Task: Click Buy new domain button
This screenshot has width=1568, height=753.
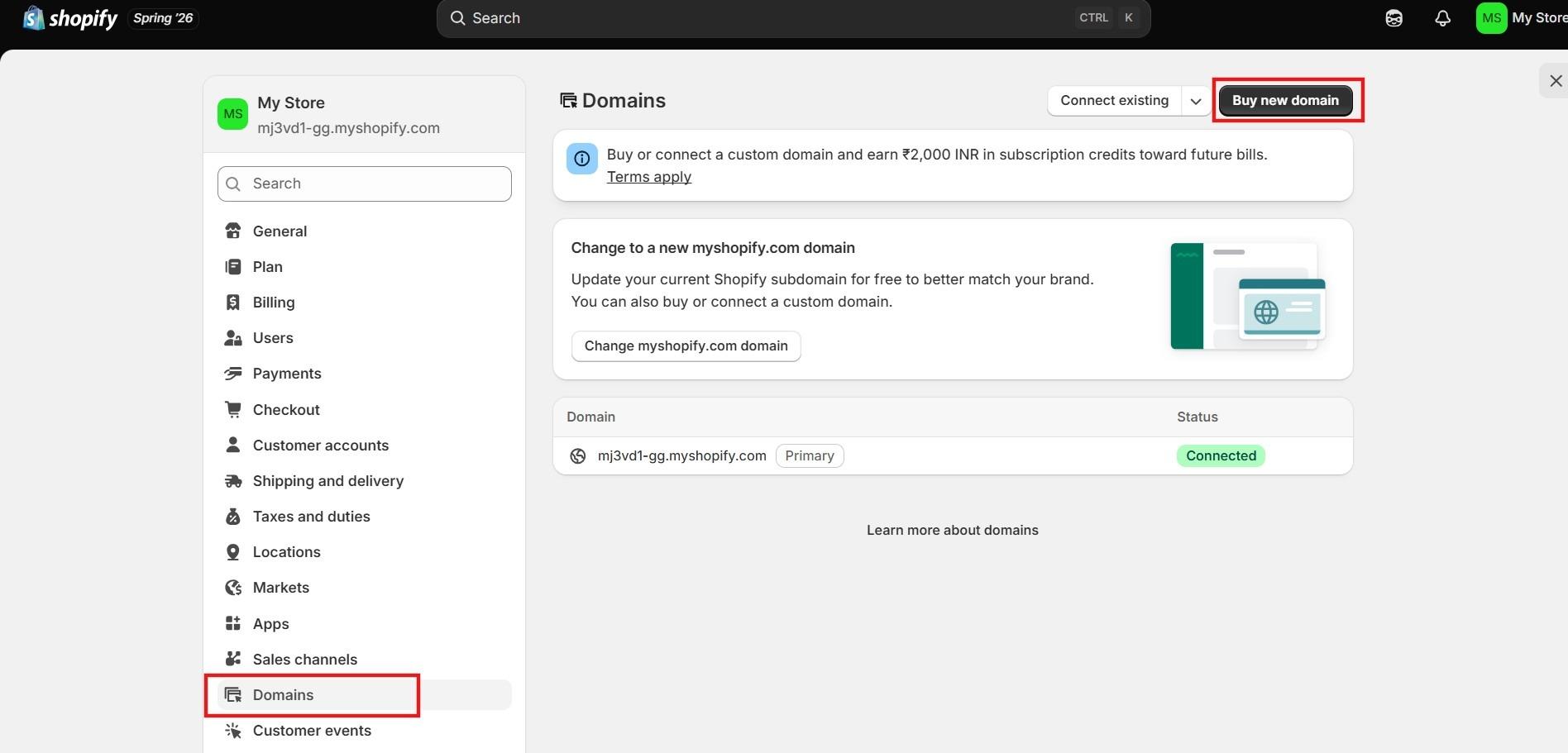Action: 1285,100
